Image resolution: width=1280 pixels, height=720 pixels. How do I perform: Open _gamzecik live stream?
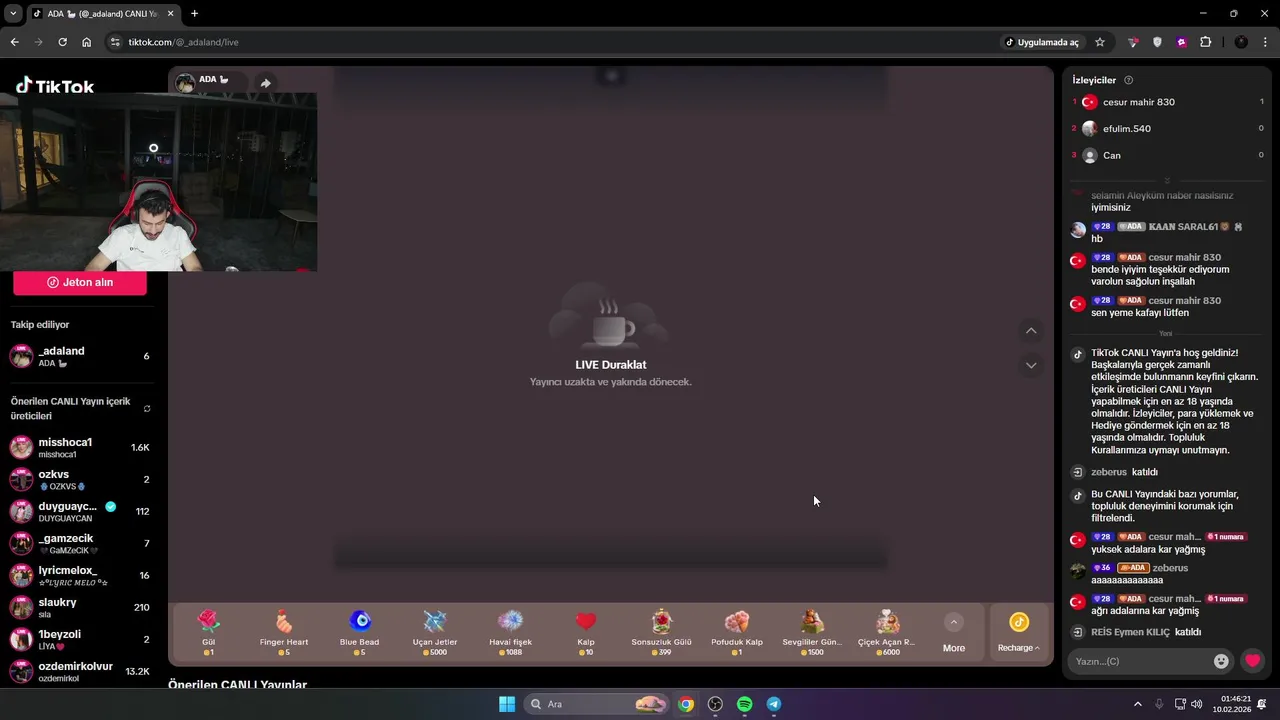coord(80,543)
